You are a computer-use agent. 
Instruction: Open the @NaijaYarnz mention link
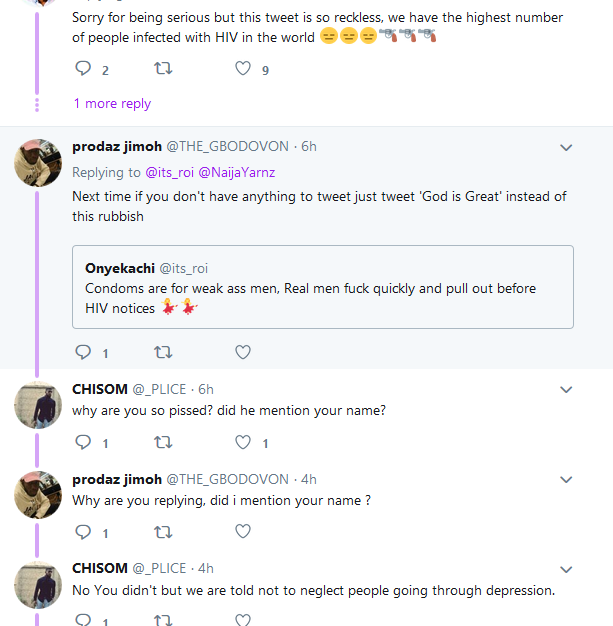239,172
